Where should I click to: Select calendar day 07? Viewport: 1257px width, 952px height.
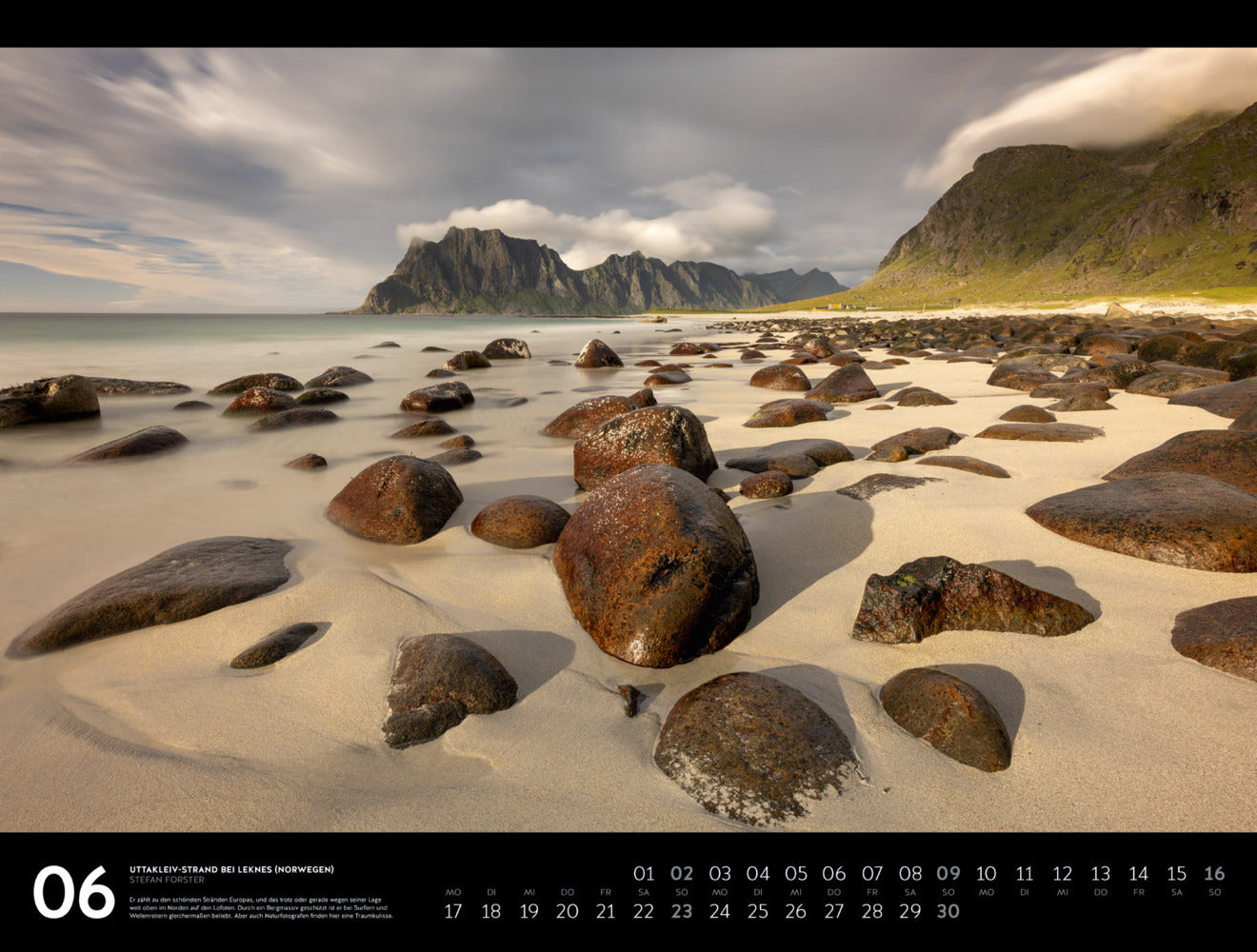[872, 873]
